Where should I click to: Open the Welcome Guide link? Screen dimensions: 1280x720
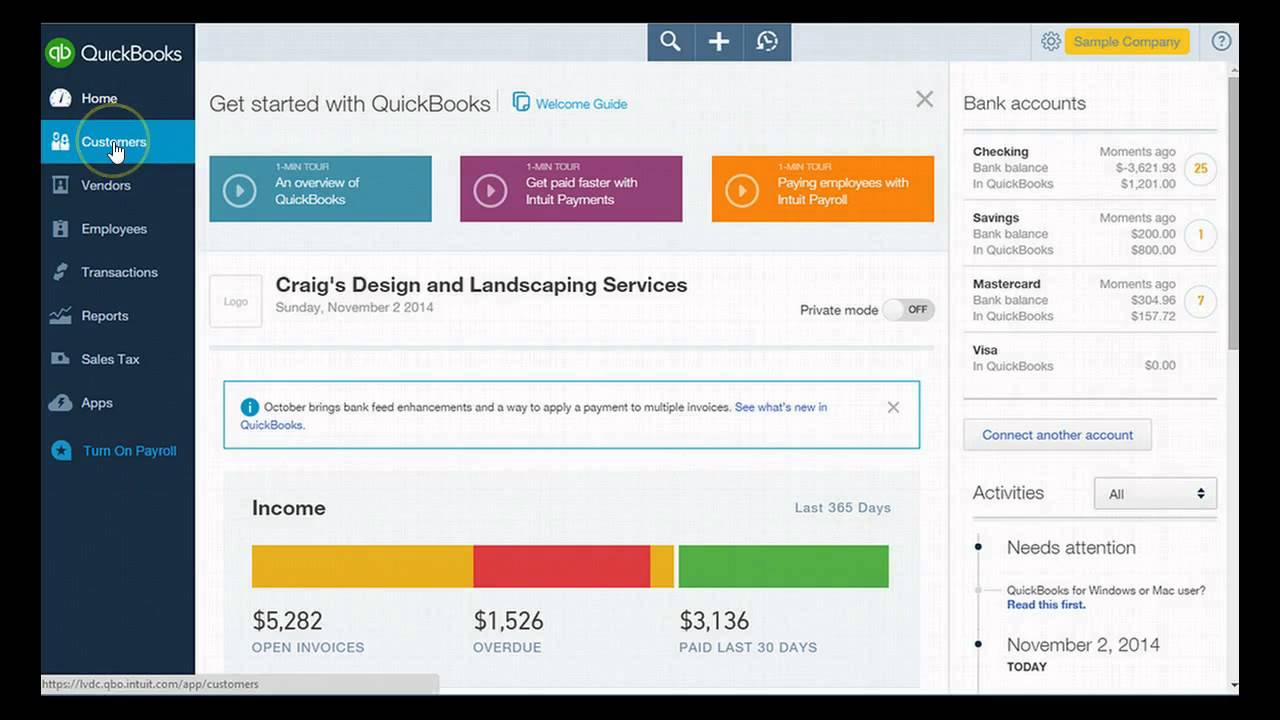(x=581, y=104)
